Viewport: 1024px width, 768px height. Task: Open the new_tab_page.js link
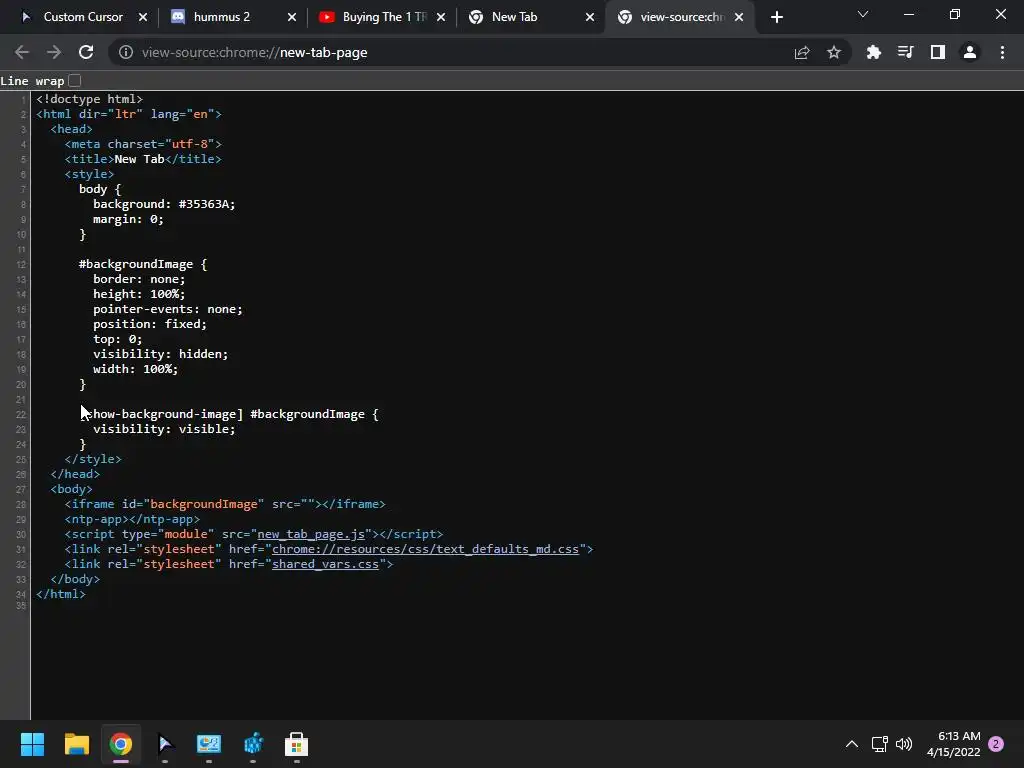311,534
